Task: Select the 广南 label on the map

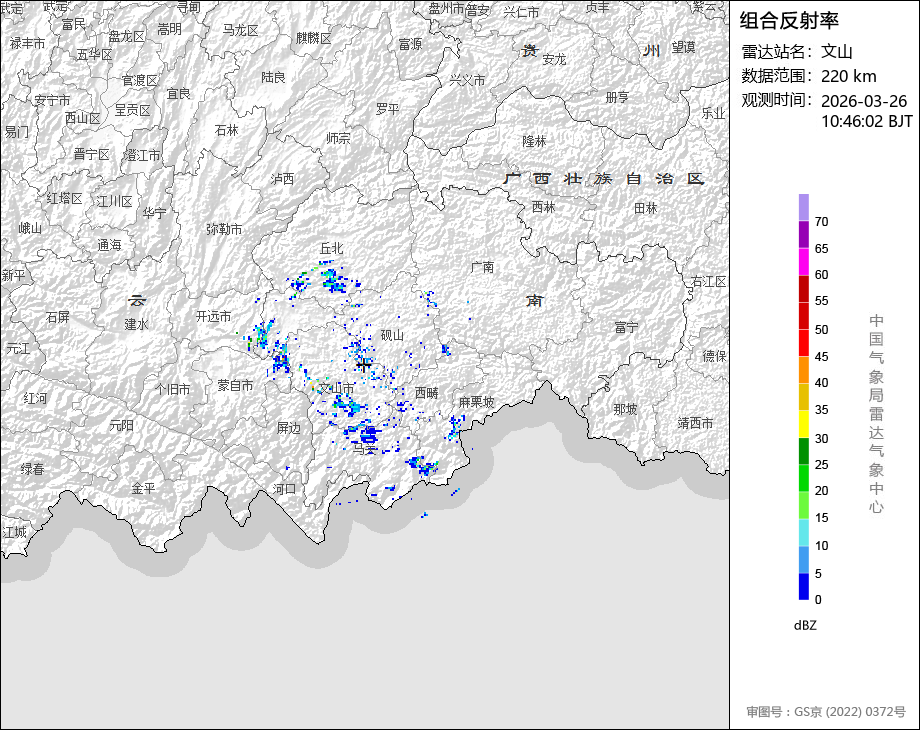Action: (482, 267)
